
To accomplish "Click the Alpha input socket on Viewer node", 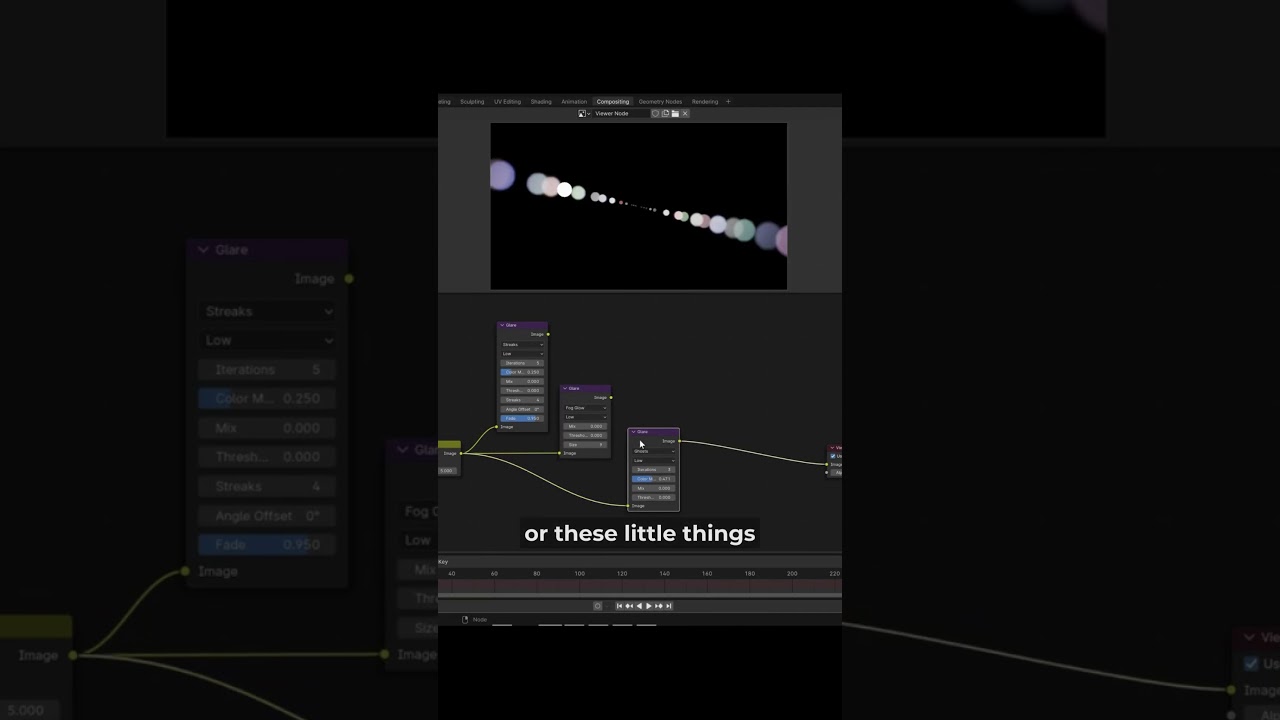I will [x=826, y=473].
